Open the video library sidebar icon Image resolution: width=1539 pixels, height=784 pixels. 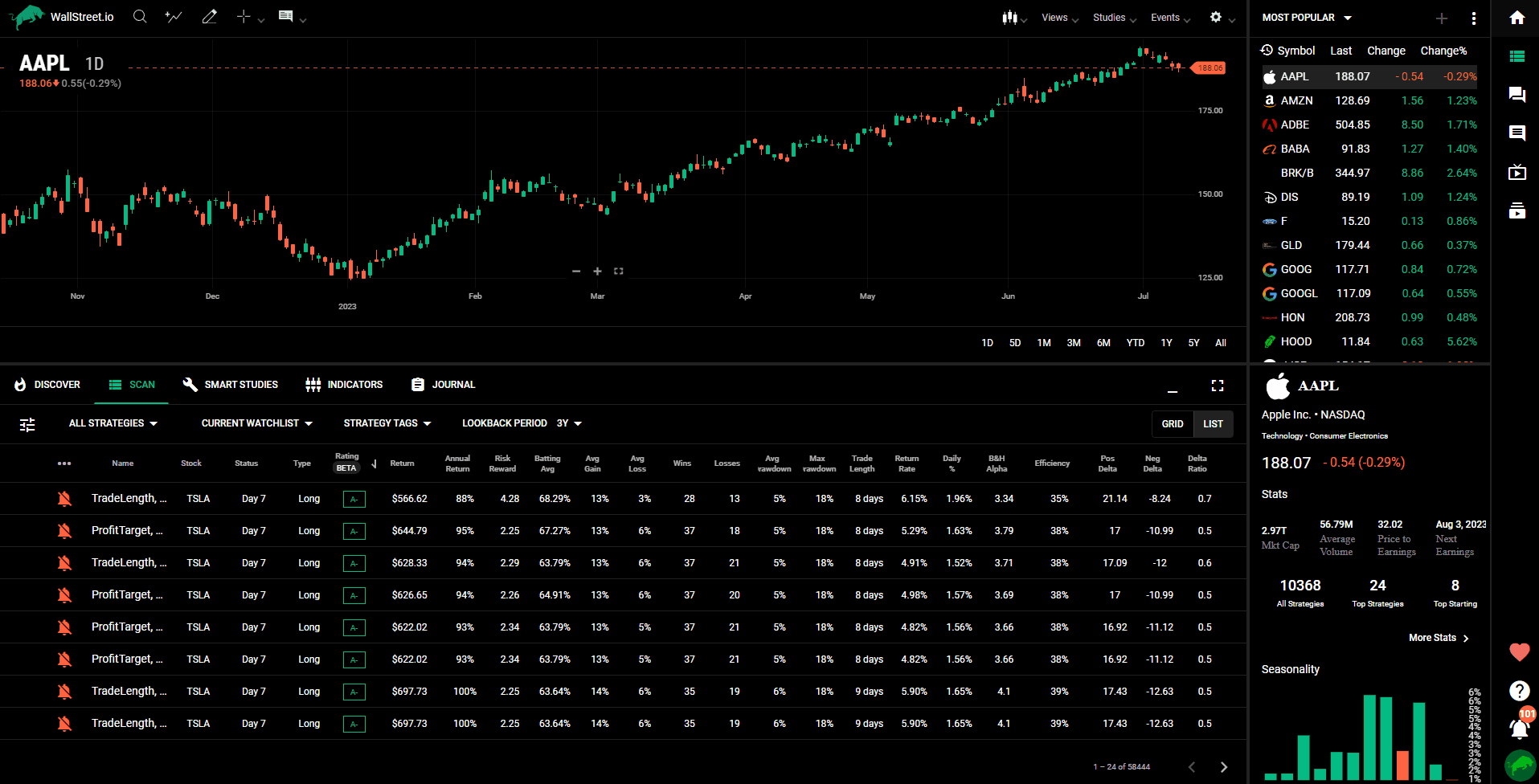(x=1517, y=210)
